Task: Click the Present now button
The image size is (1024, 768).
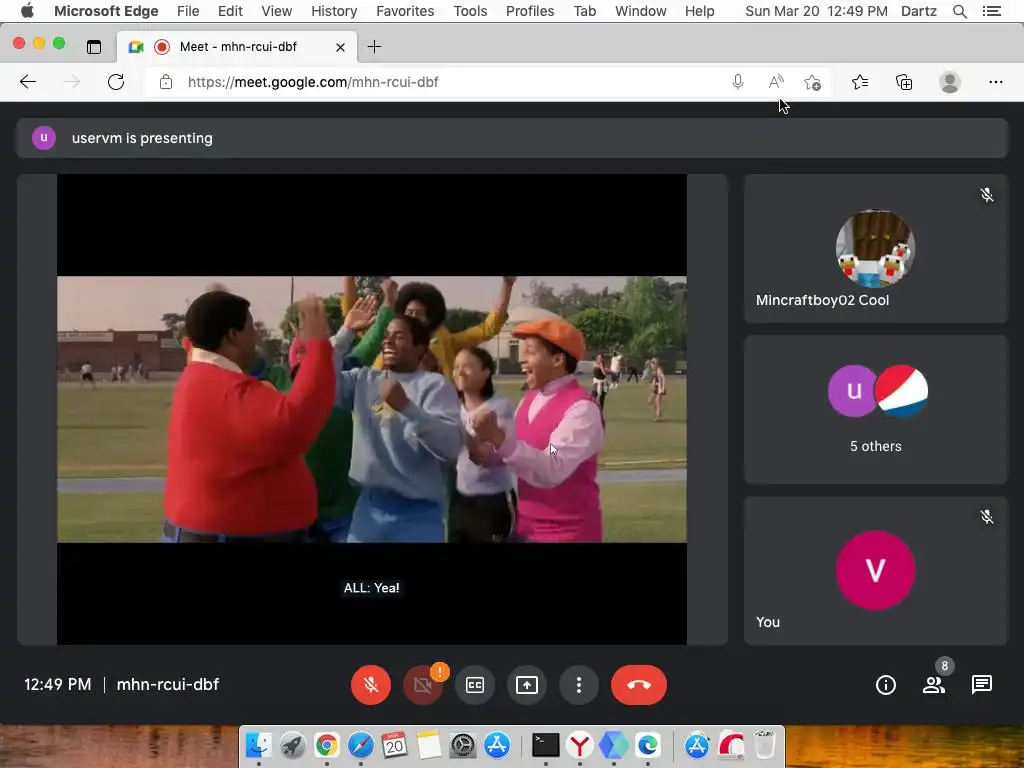Action: (x=526, y=684)
